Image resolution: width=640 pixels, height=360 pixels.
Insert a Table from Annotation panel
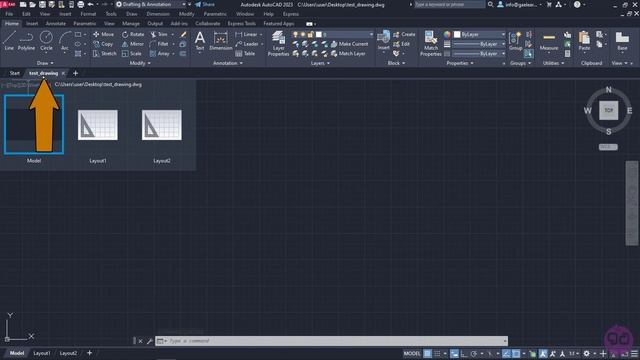click(x=245, y=53)
